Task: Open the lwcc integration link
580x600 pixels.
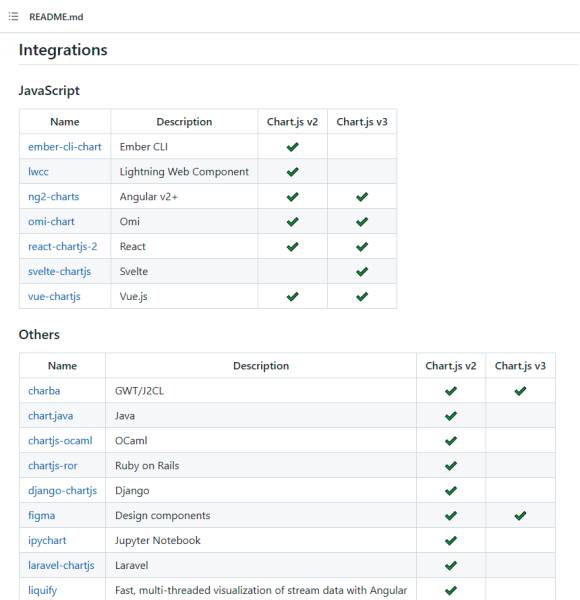Action: [38, 171]
